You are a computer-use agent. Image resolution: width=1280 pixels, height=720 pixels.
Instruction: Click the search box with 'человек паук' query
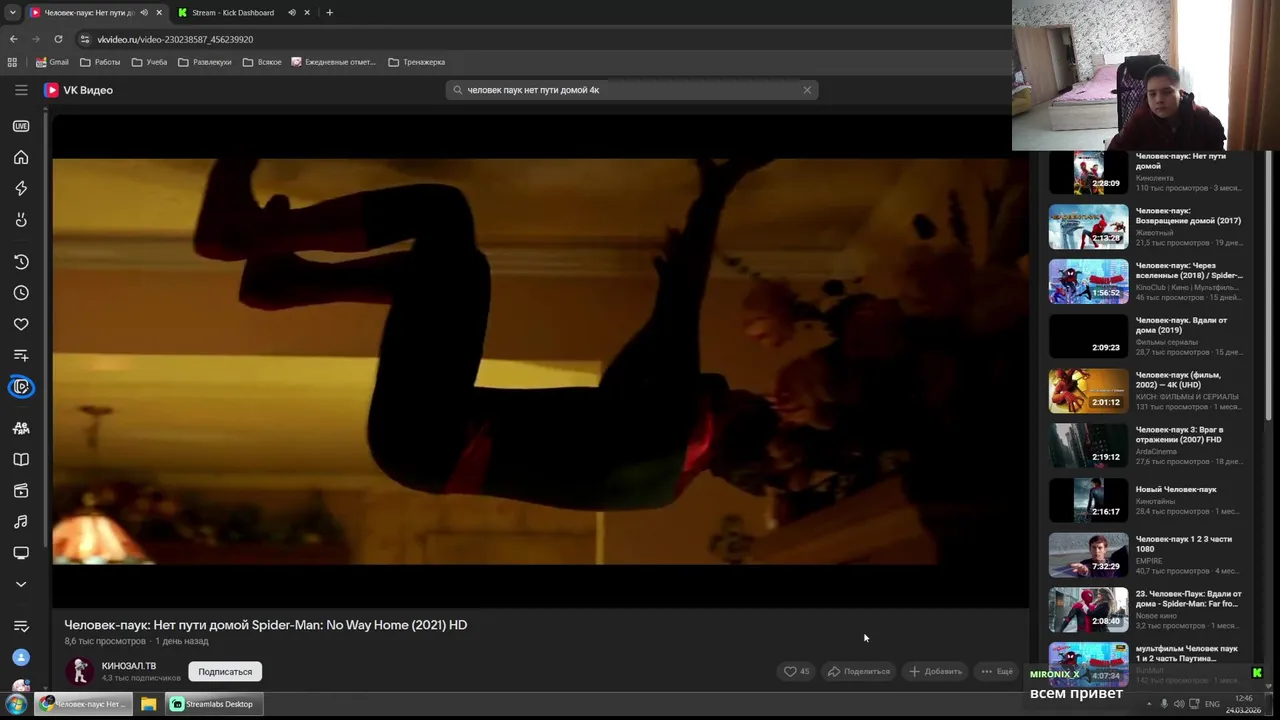pyautogui.click(x=632, y=90)
